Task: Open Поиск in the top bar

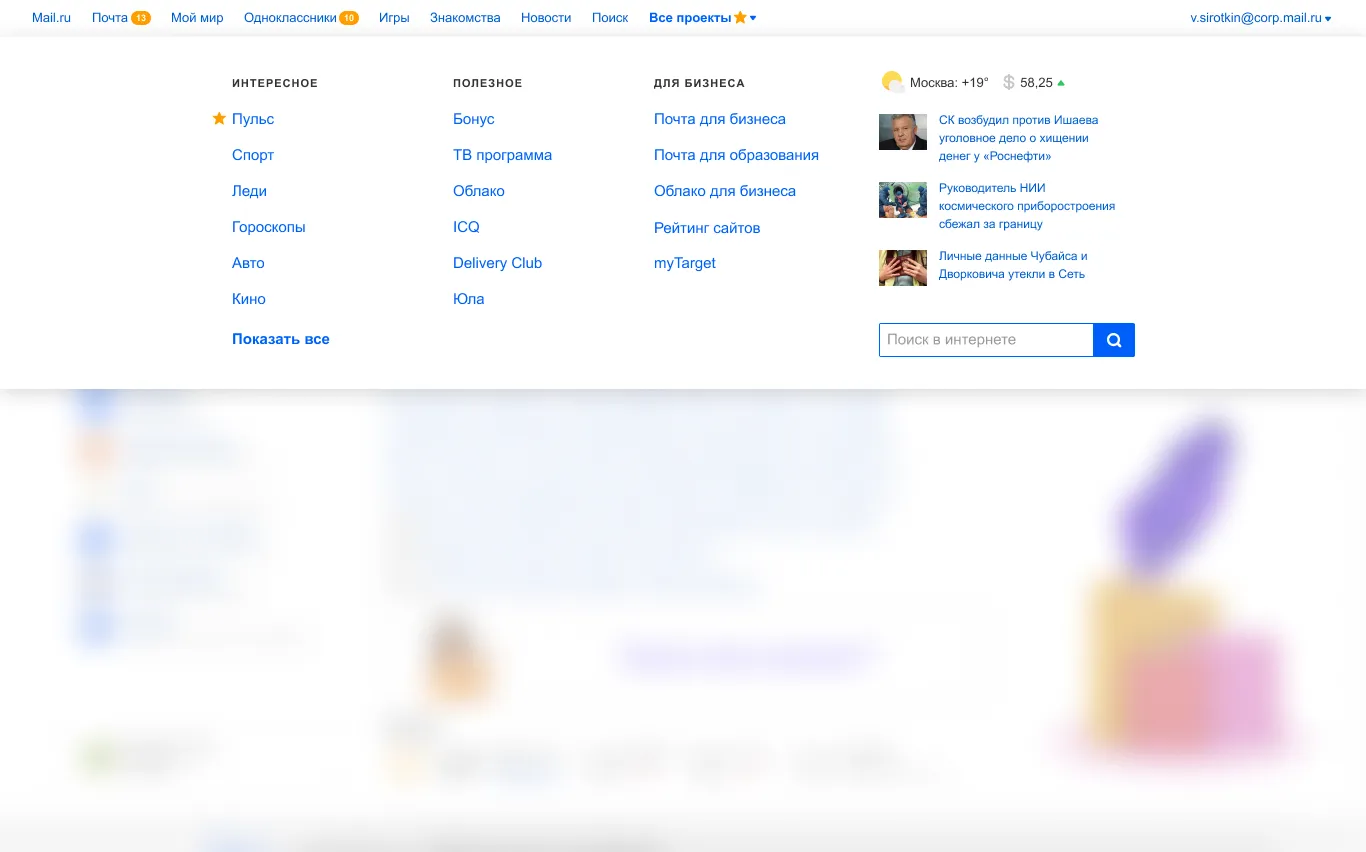Action: pos(610,18)
